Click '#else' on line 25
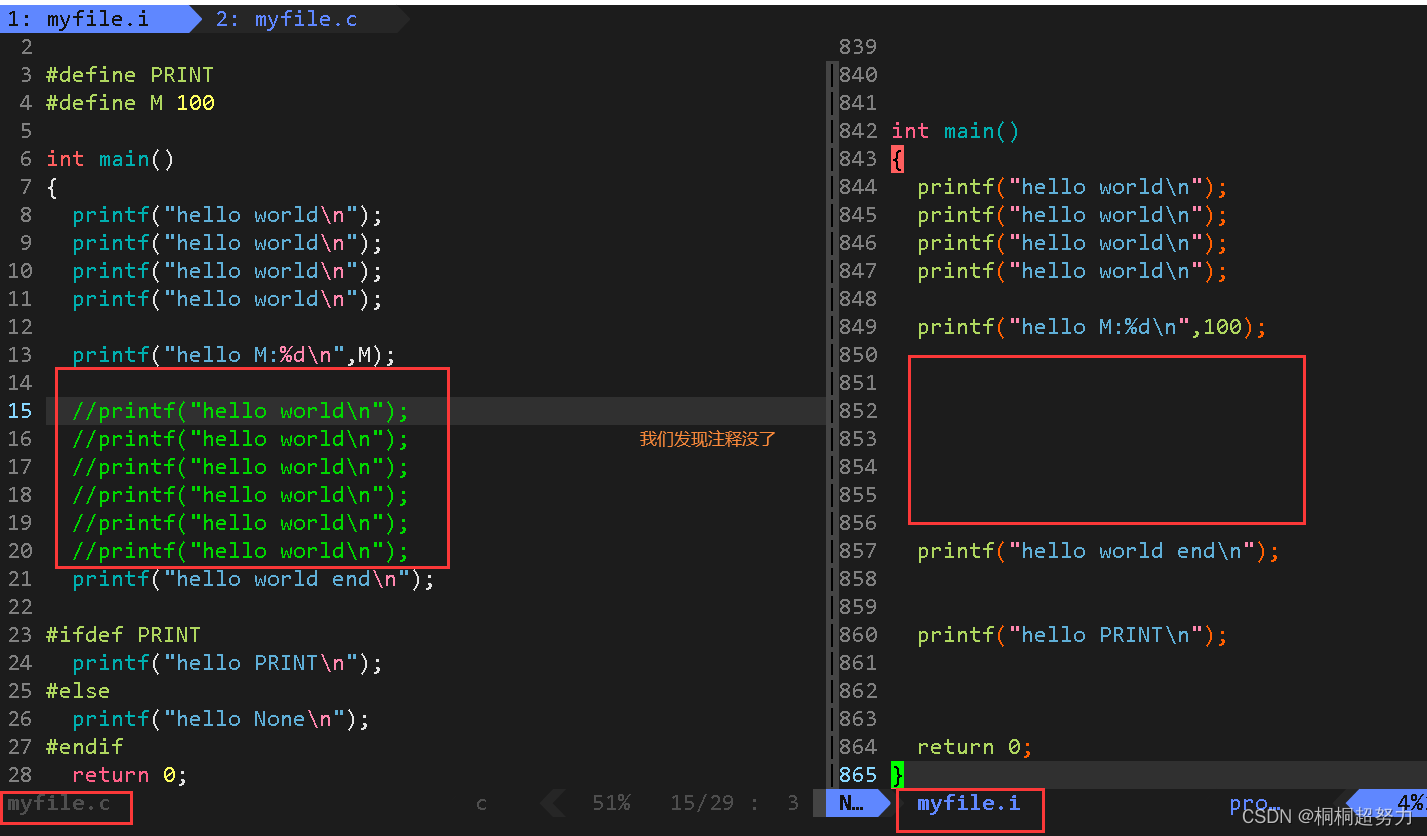The width and height of the screenshot is (1427, 836). (78, 691)
